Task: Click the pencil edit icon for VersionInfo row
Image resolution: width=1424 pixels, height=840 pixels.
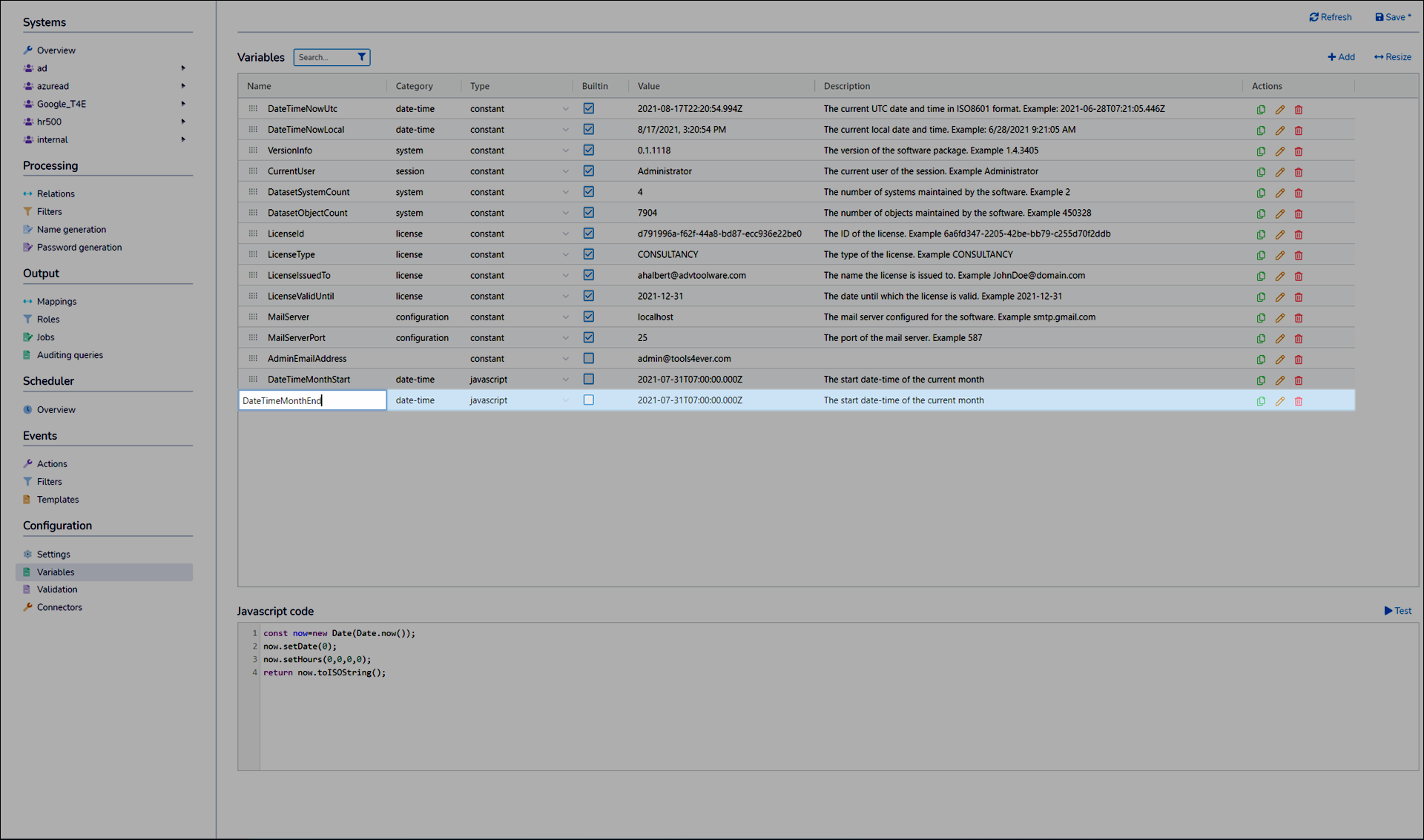Action: 1280,151
